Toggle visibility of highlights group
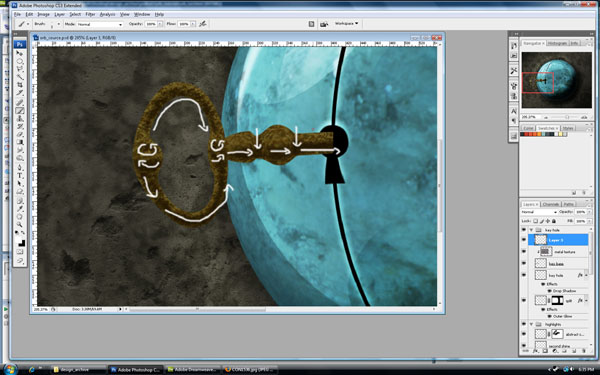This screenshot has width=600, height=375. point(523,324)
